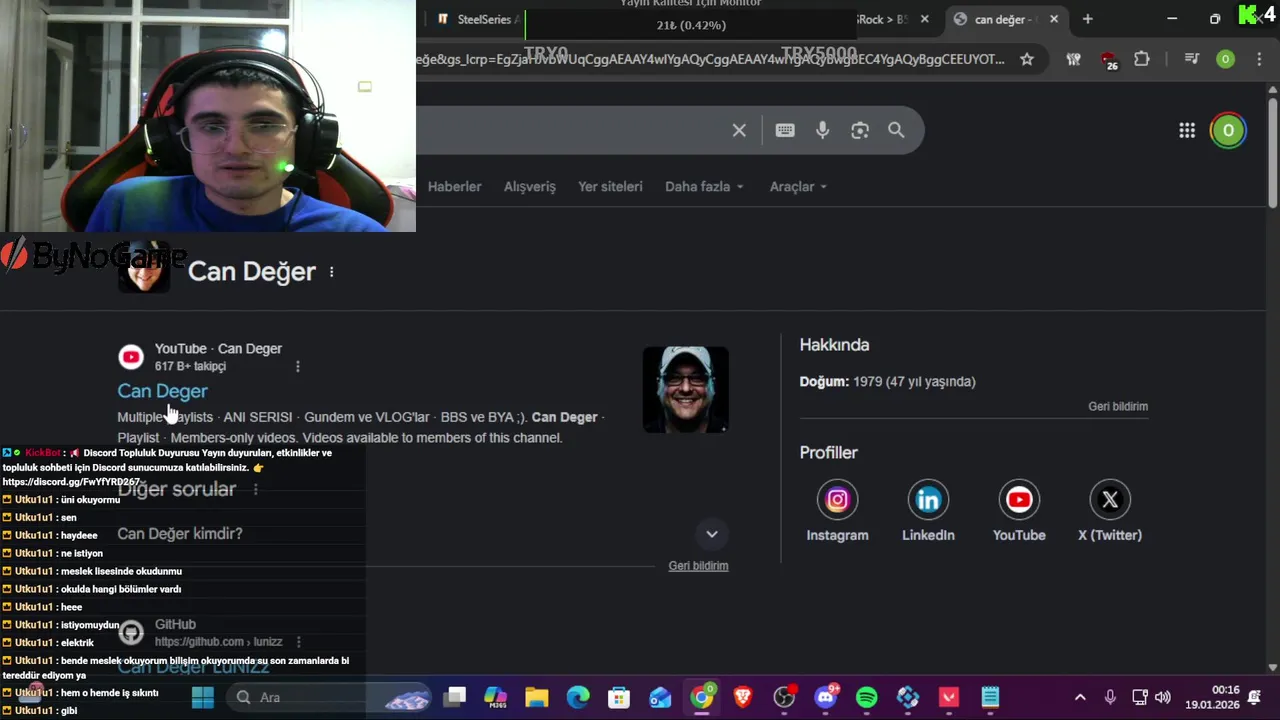This screenshot has width=1280, height=720.
Task: Open Spotify from the taskbar
Action: pos(866,697)
